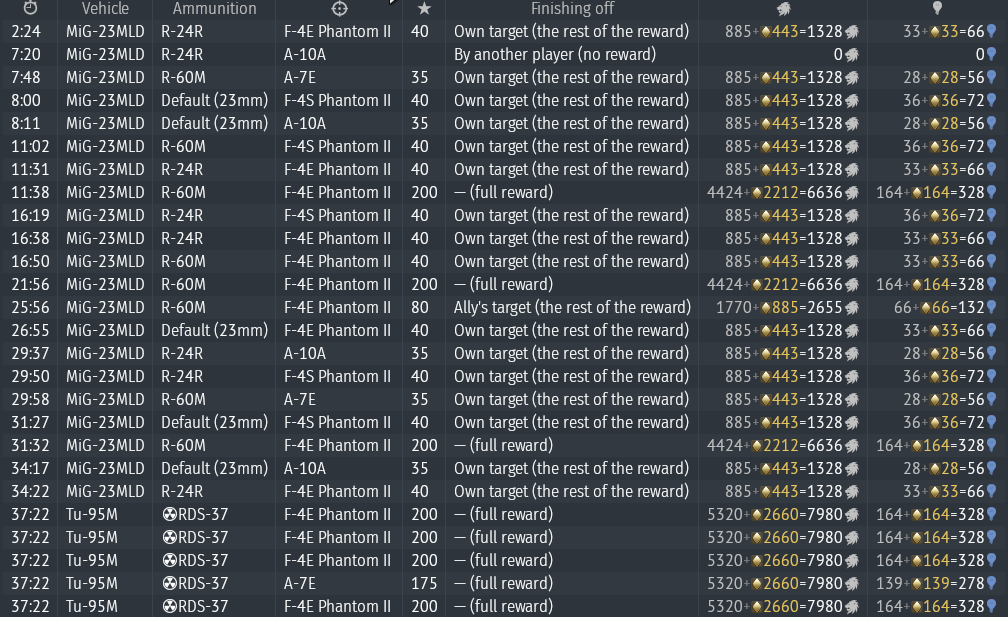Sort by the Vehicle column header
Viewport: 1008px width, 617px height.
coord(98,8)
